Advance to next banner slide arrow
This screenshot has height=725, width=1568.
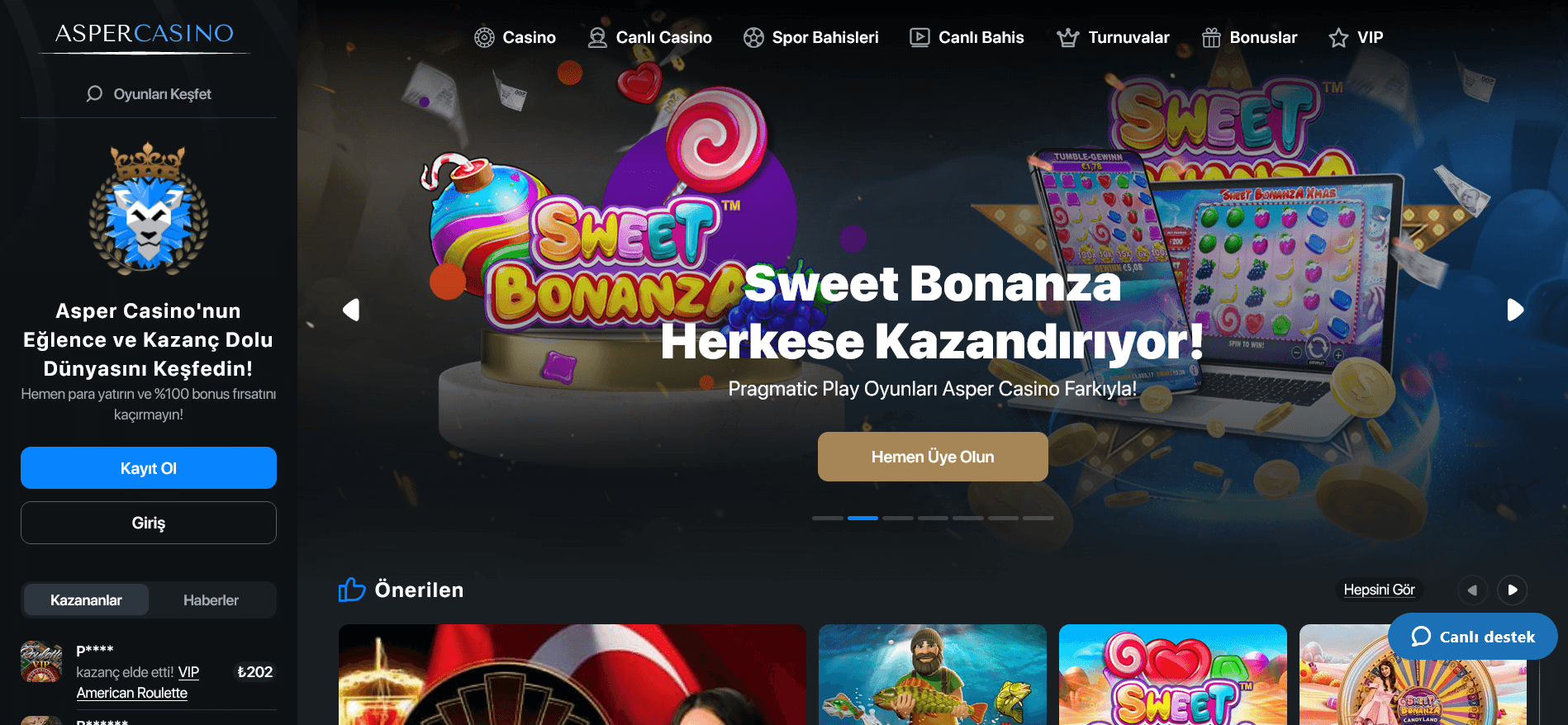[x=1515, y=310]
